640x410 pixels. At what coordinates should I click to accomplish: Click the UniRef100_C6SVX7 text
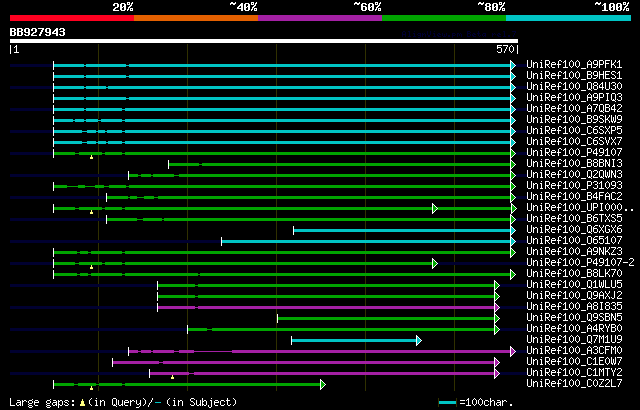tap(574, 142)
